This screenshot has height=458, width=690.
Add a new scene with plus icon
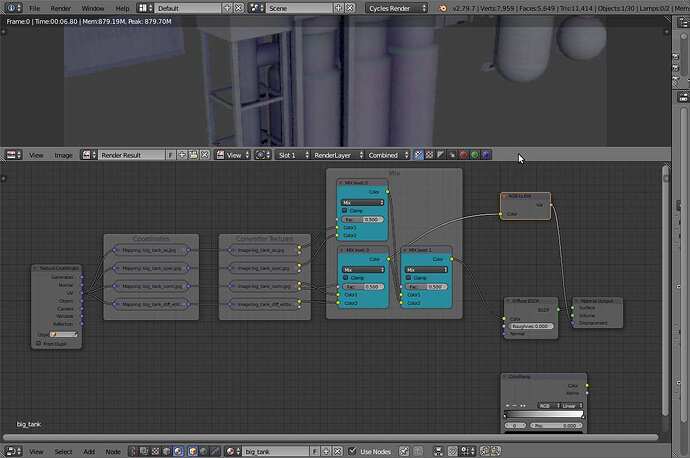[339, 8]
